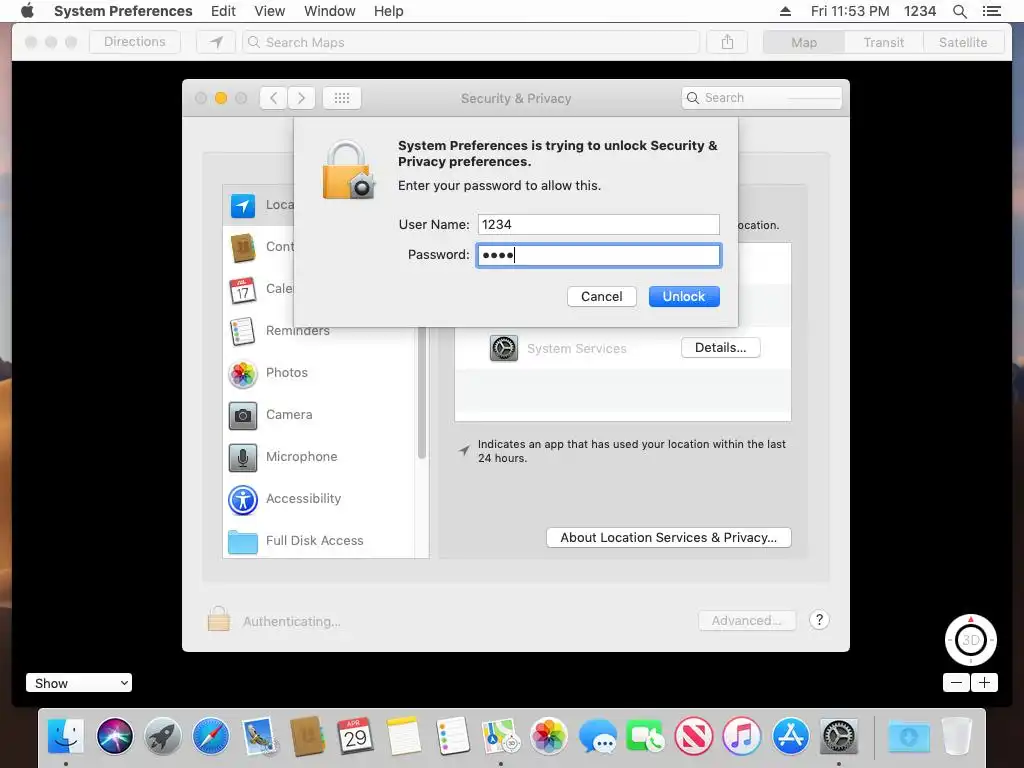Open System Preferences from the Dock
Image resolution: width=1024 pixels, height=768 pixels.
pyautogui.click(x=839, y=736)
